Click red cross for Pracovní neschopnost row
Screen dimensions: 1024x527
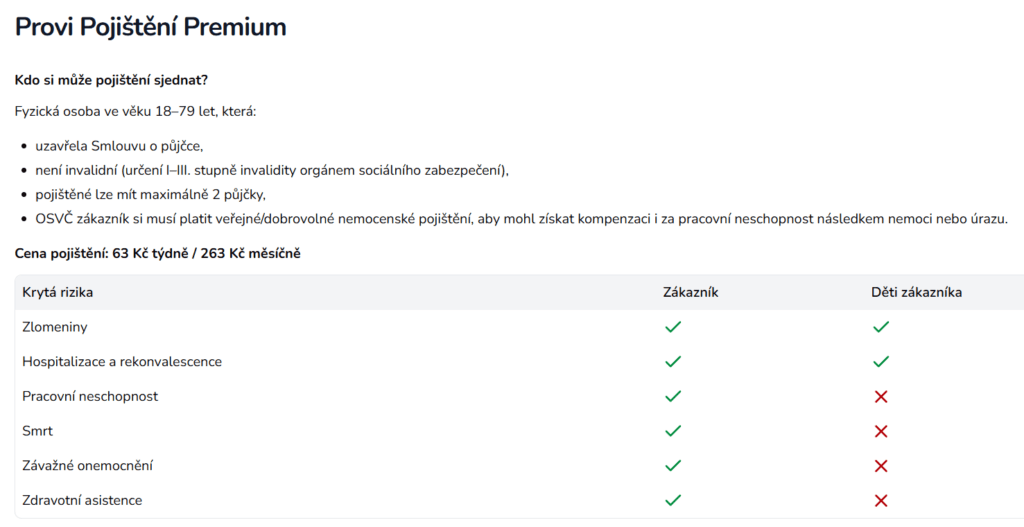(x=881, y=396)
